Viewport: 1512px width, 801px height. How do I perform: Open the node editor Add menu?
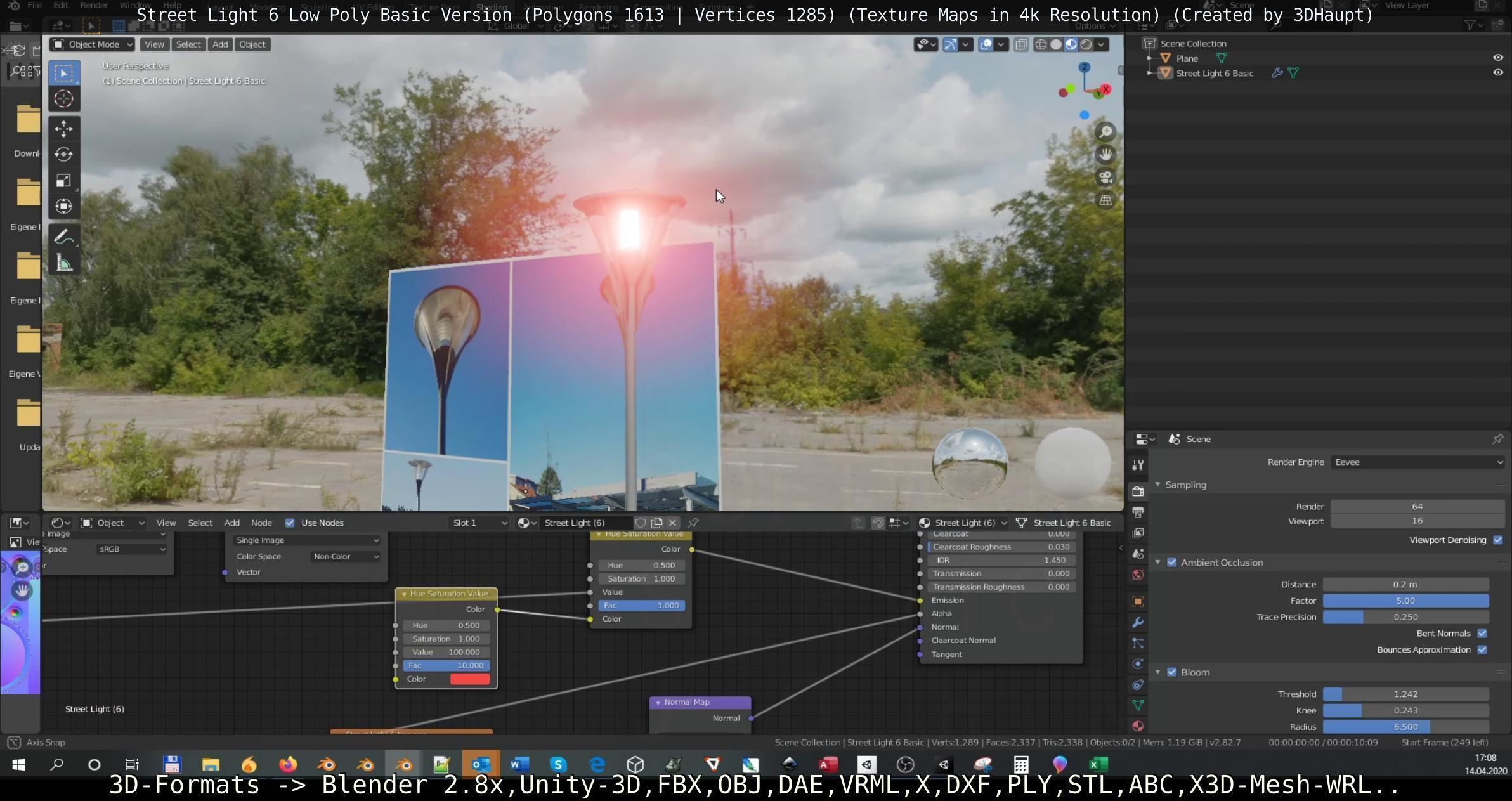point(231,523)
